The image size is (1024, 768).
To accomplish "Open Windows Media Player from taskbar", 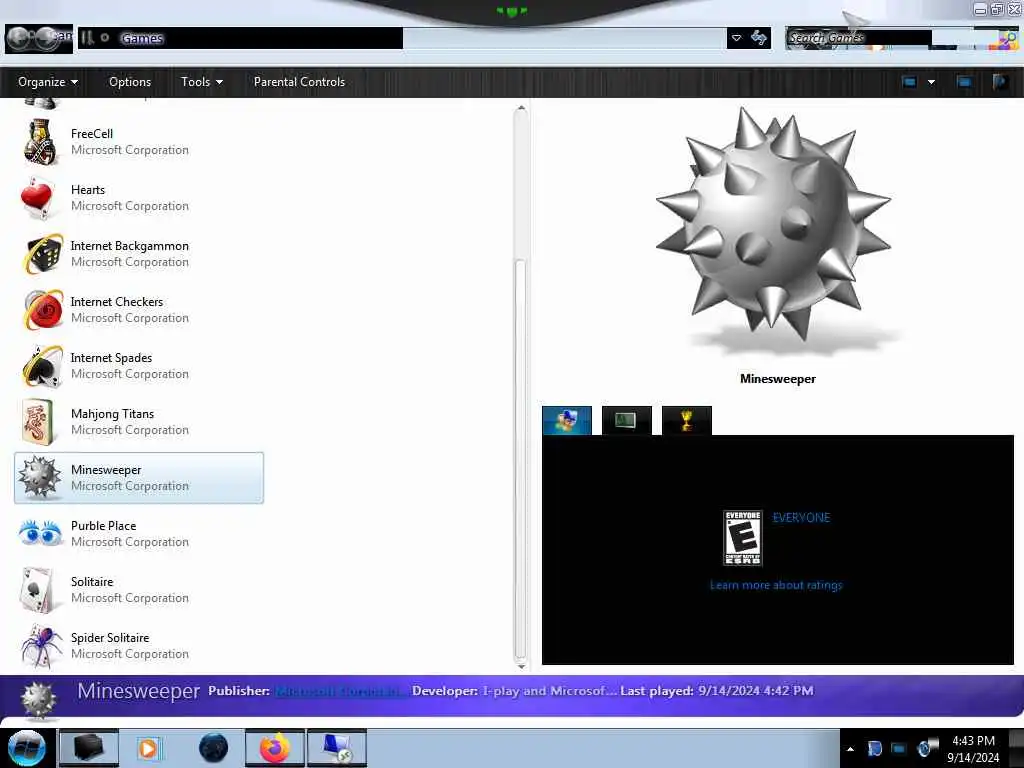I will tap(148, 748).
